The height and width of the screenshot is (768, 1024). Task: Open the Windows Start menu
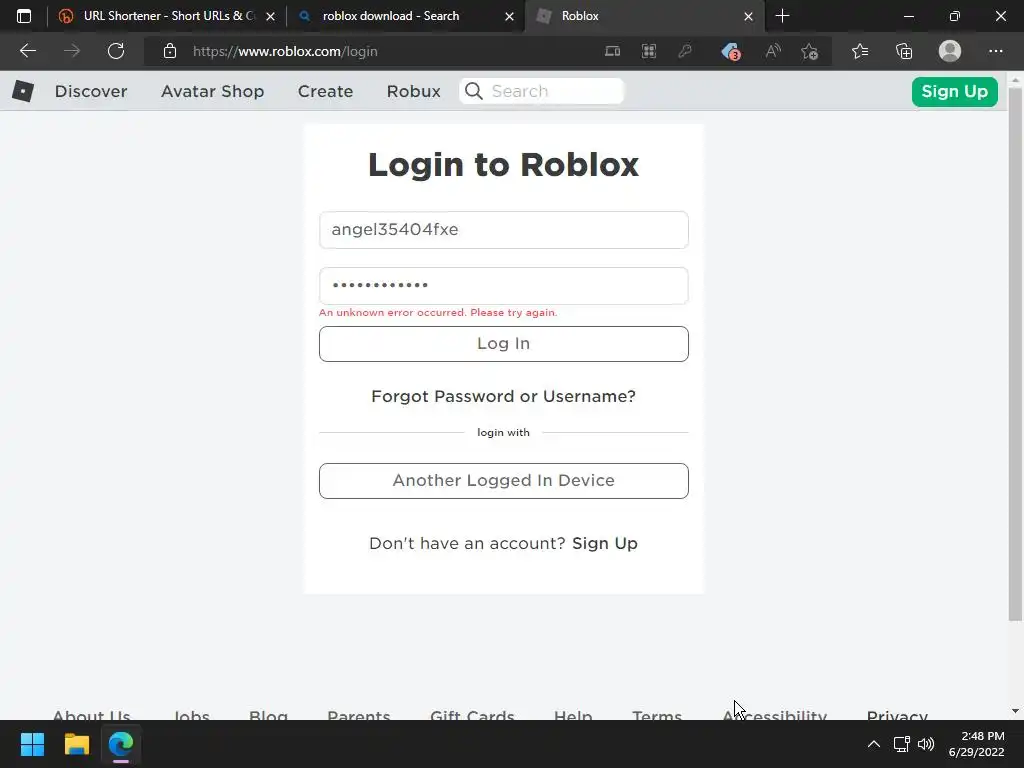32,744
